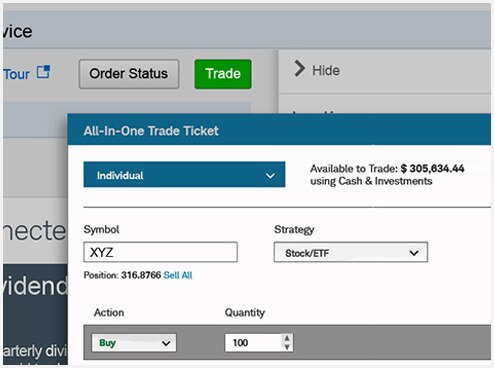Screen dimensions: 494x368
Task: Click the Stock/ETF dropdown arrow icon
Action: tap(414, 253)
